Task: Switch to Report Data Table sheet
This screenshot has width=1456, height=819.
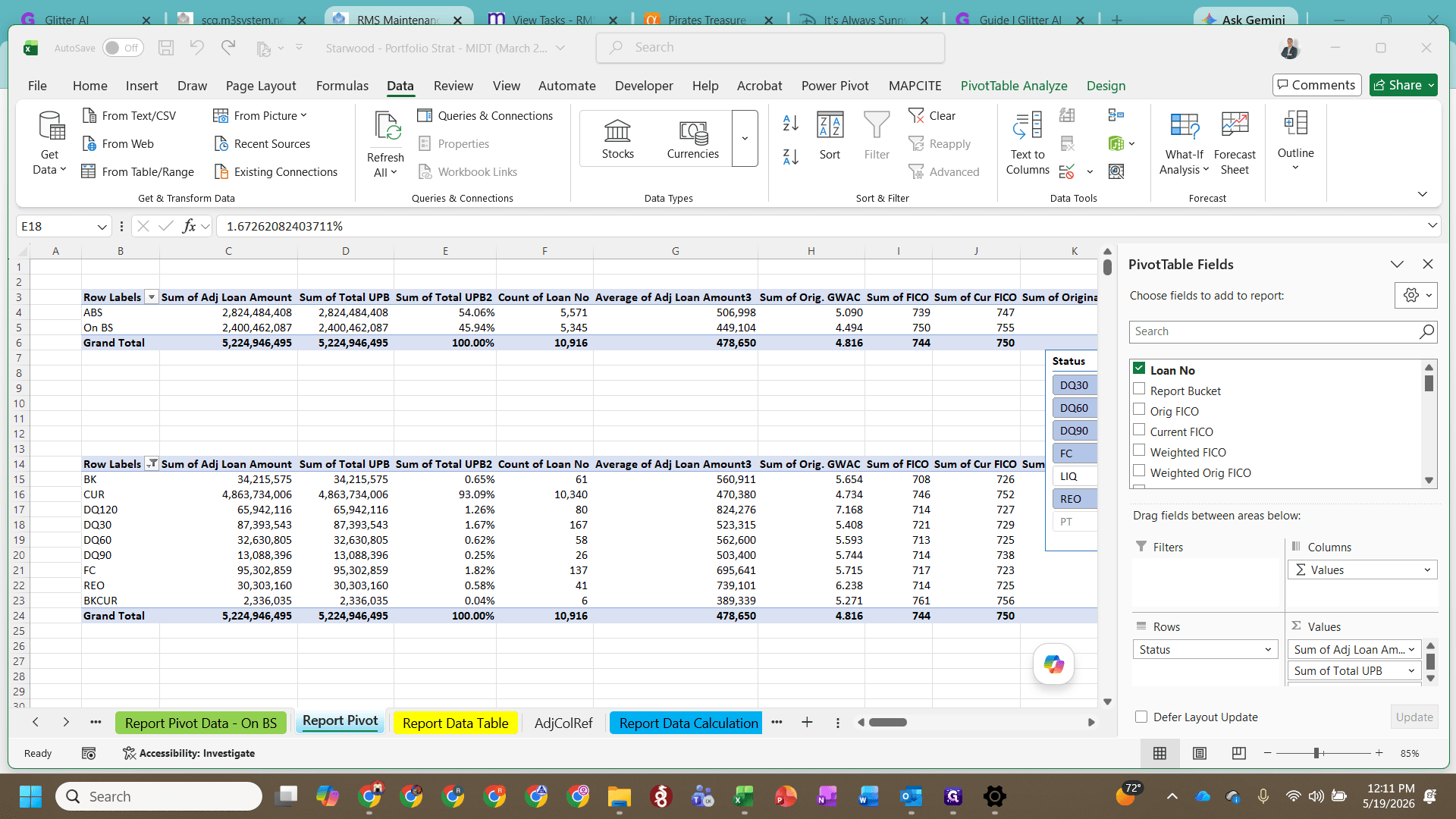Action: click(x=455, y=723)
